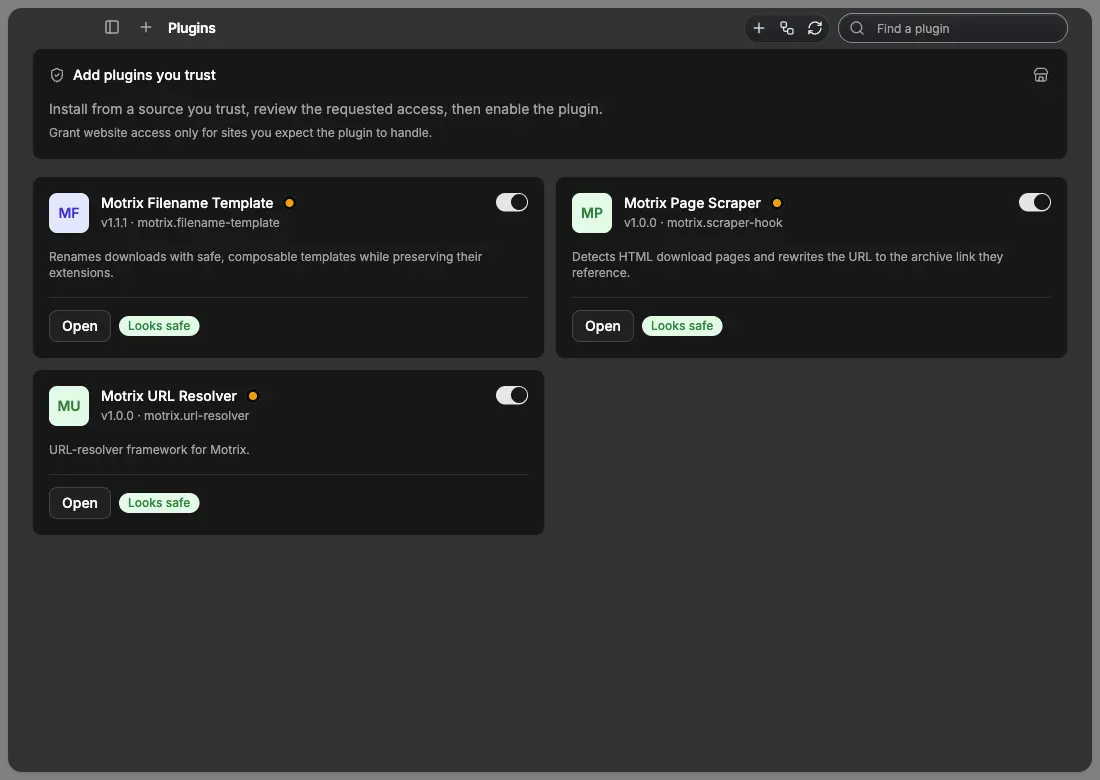Disable the Motrix Filename Template plugin
Viewport: 1100px width, 780px height.
click(511, 203)
